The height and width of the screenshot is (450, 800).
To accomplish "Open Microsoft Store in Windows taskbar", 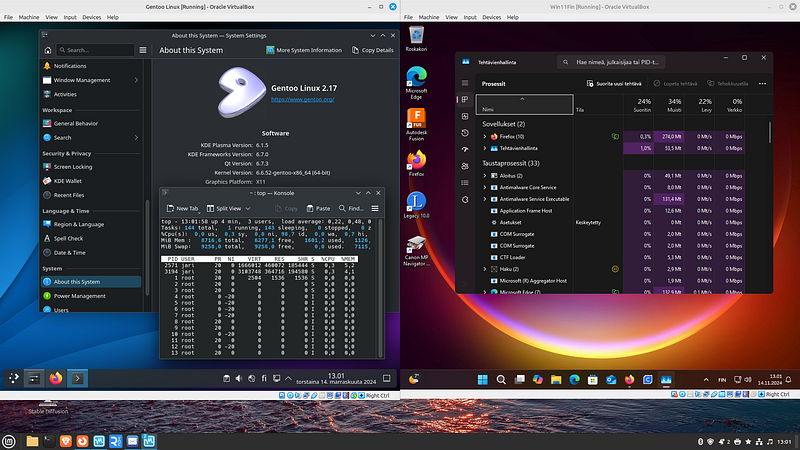I will point(592,380).
